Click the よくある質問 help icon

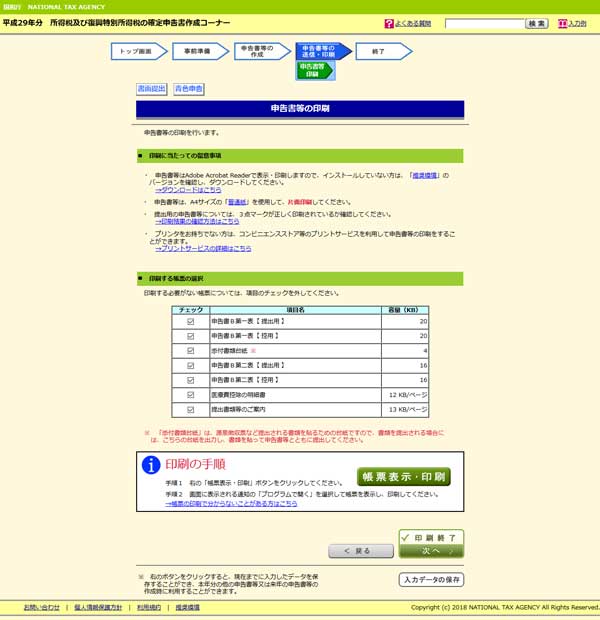[389, 23]
